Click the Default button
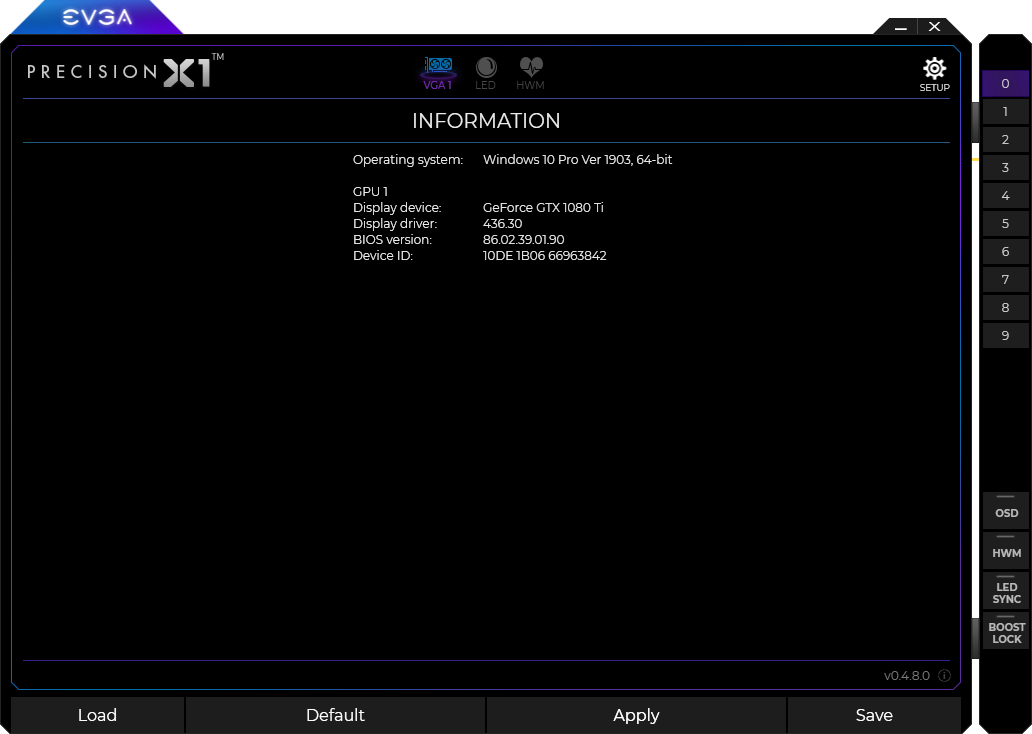This screenshot has height=734, width=1032. point(335,716)
